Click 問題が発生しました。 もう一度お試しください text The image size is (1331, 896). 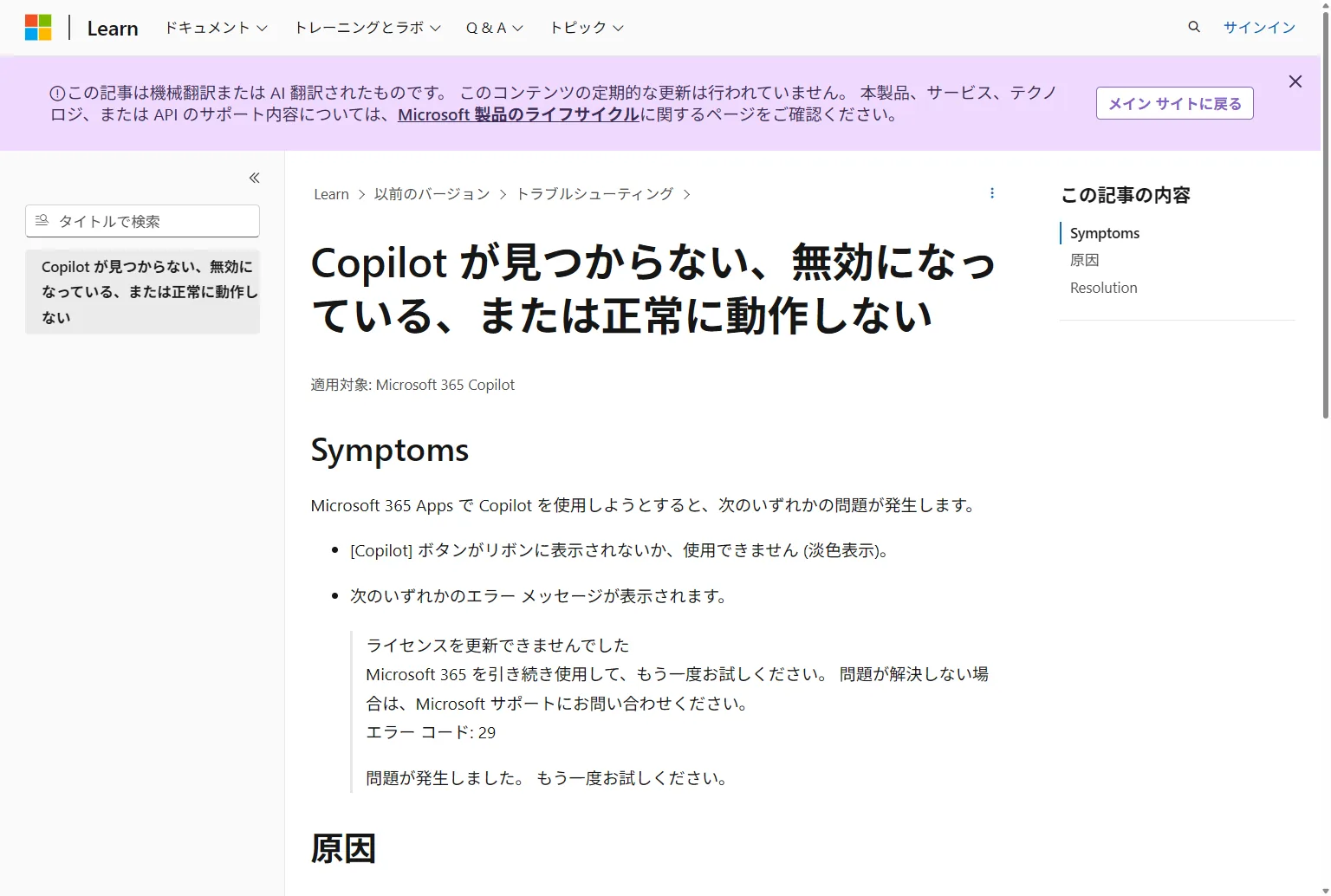[547, 778]
